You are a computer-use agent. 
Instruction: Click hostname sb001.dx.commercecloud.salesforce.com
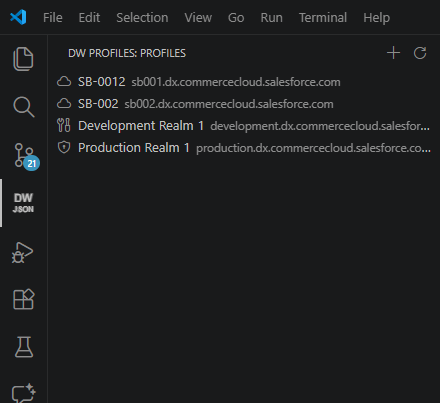pos(236,82)
